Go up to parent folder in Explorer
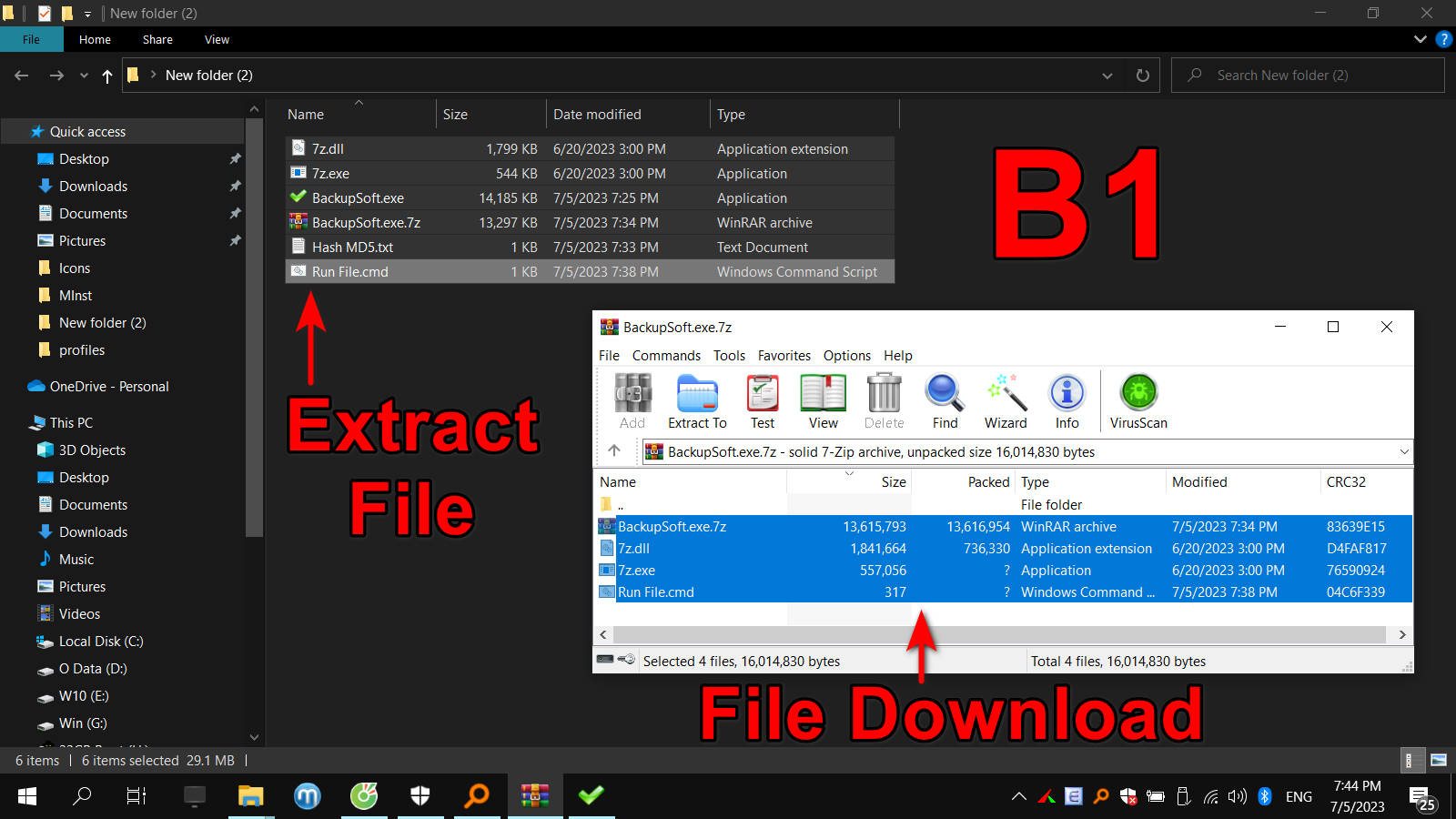 point(107,76)
